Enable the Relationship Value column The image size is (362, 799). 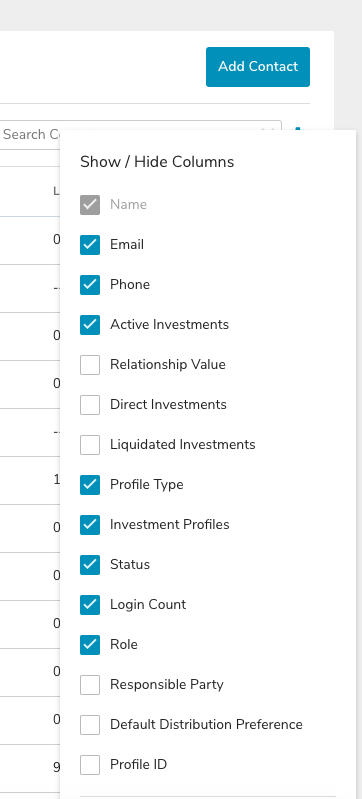click(x=90, y=365)
